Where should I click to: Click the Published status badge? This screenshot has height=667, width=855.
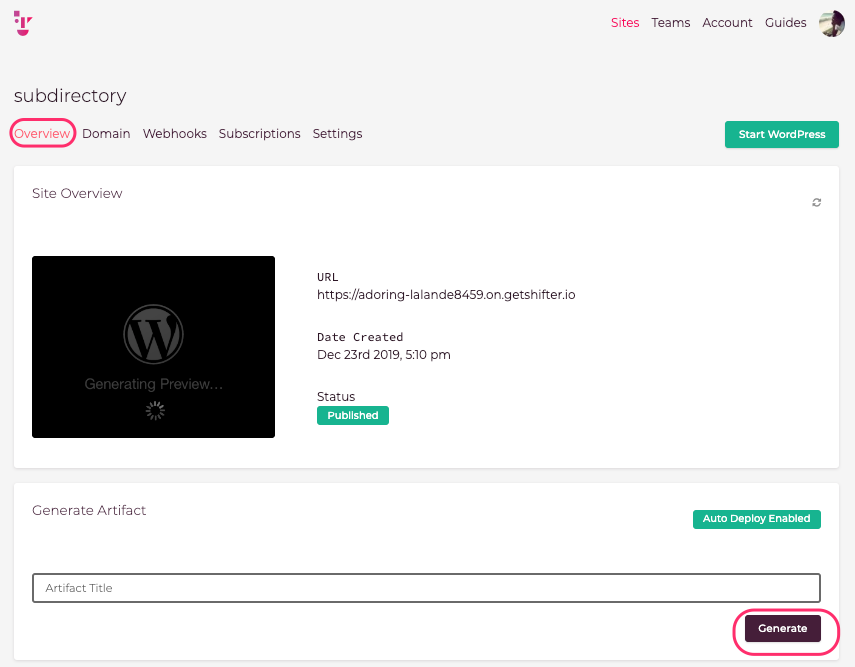[353, 416]
